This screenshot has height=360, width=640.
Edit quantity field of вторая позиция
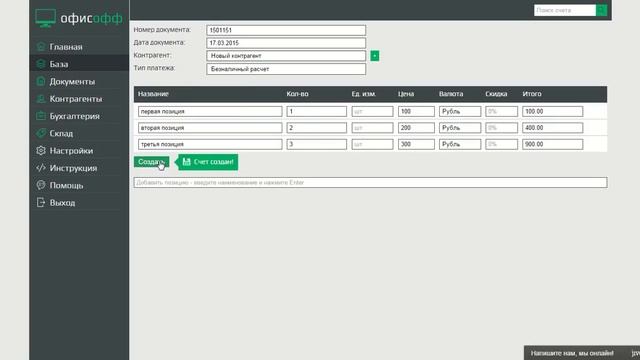317,128
